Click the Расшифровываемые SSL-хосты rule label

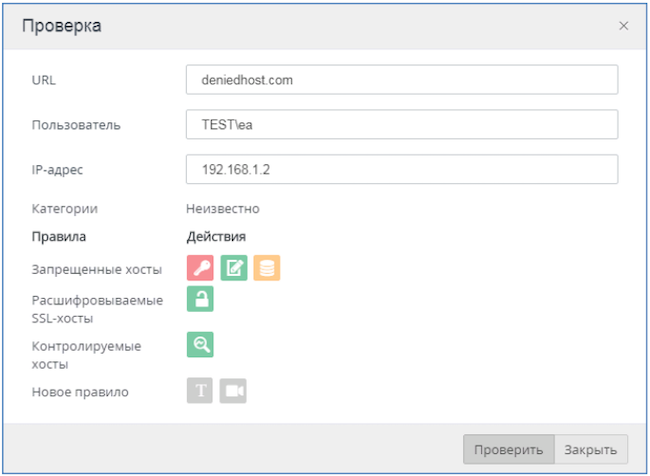pos(97,309)
